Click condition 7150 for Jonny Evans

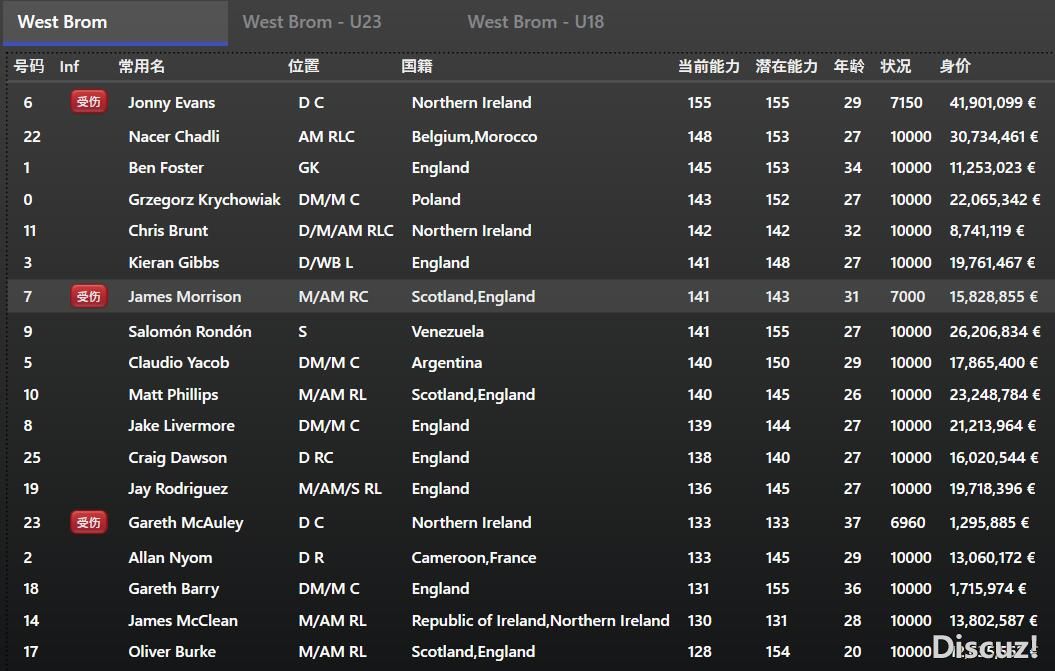tap(906, 102)
